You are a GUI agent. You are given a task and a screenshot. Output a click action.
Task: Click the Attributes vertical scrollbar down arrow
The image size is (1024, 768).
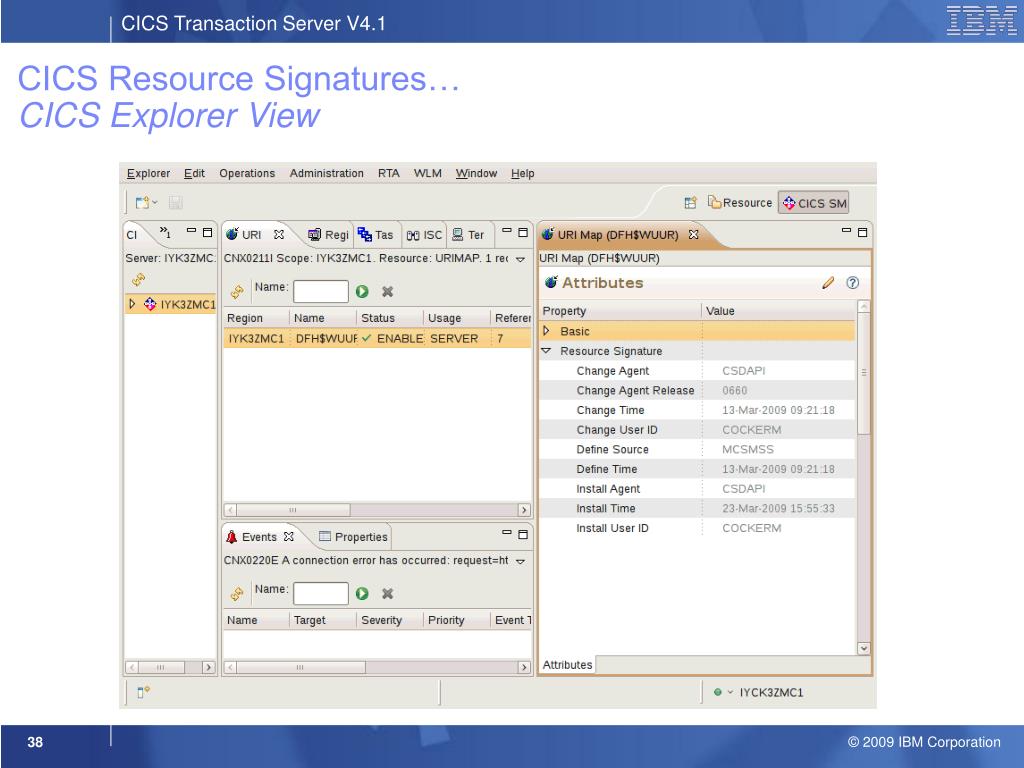(863, 648)
